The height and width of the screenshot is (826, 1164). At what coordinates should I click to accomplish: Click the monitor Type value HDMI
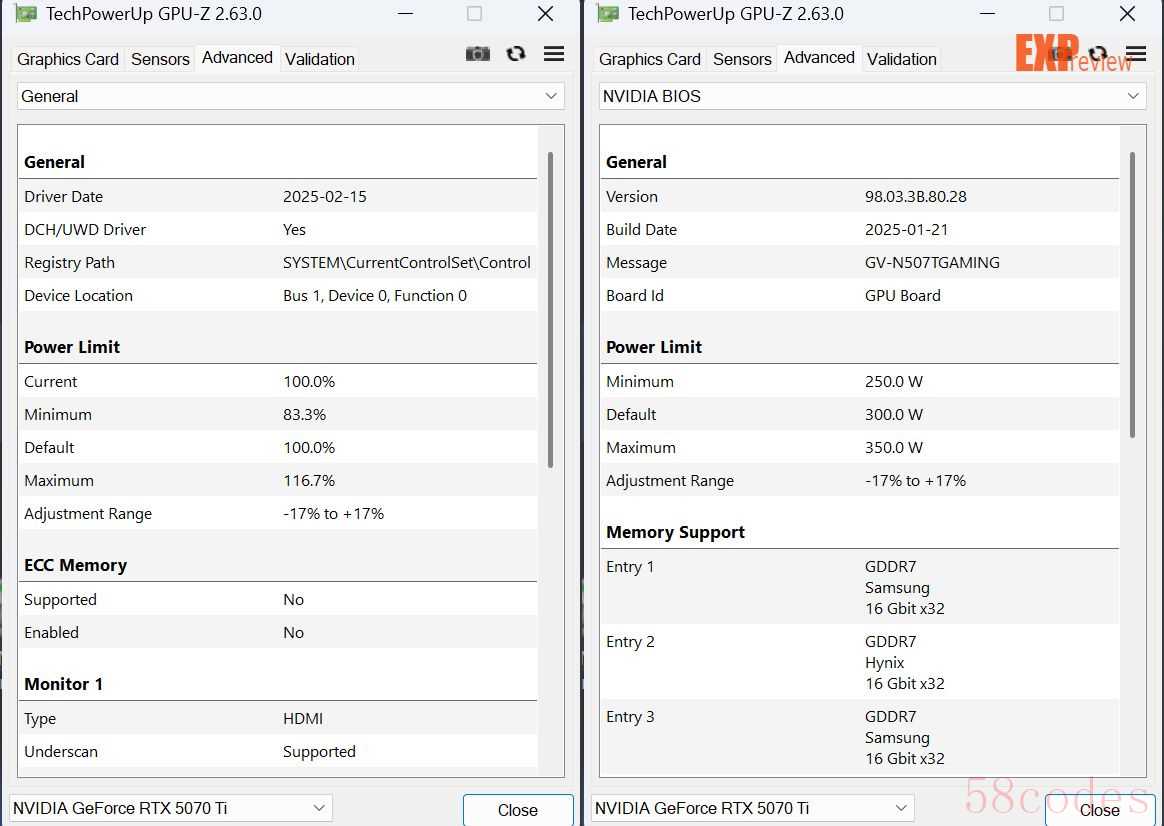tap(303, 718)
